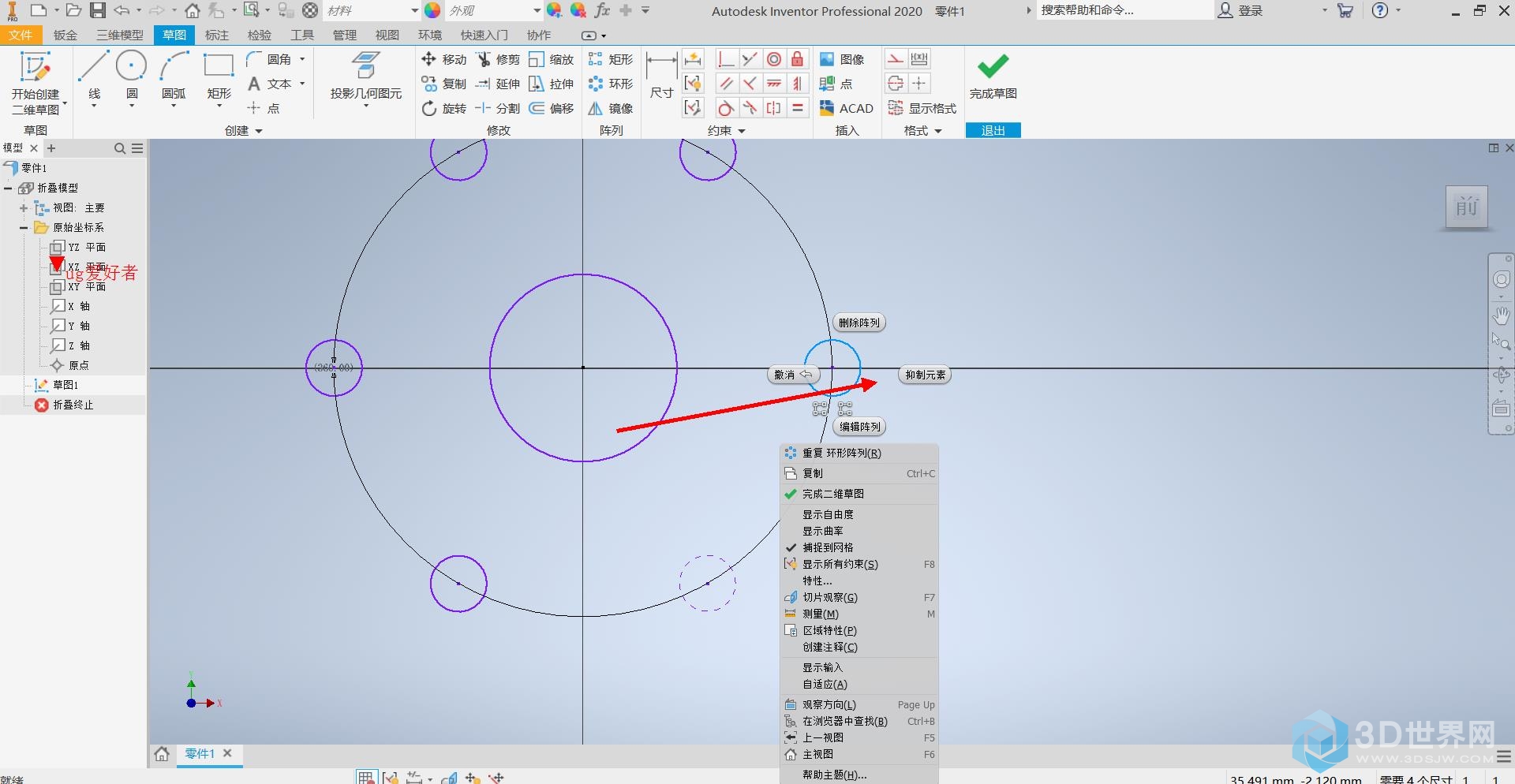Click Finish Sketch (完成草图) green check
This screenshot has height=784, width=1515.
(993, 76)
